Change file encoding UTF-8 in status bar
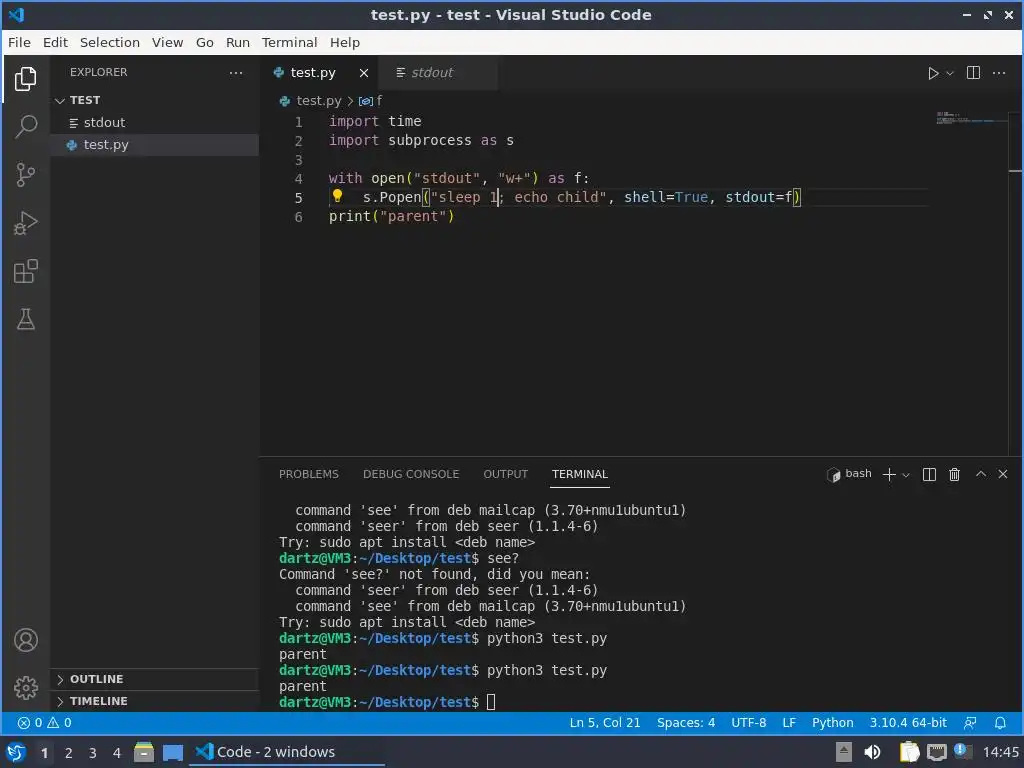1024x768 pixels. point(748,723)
